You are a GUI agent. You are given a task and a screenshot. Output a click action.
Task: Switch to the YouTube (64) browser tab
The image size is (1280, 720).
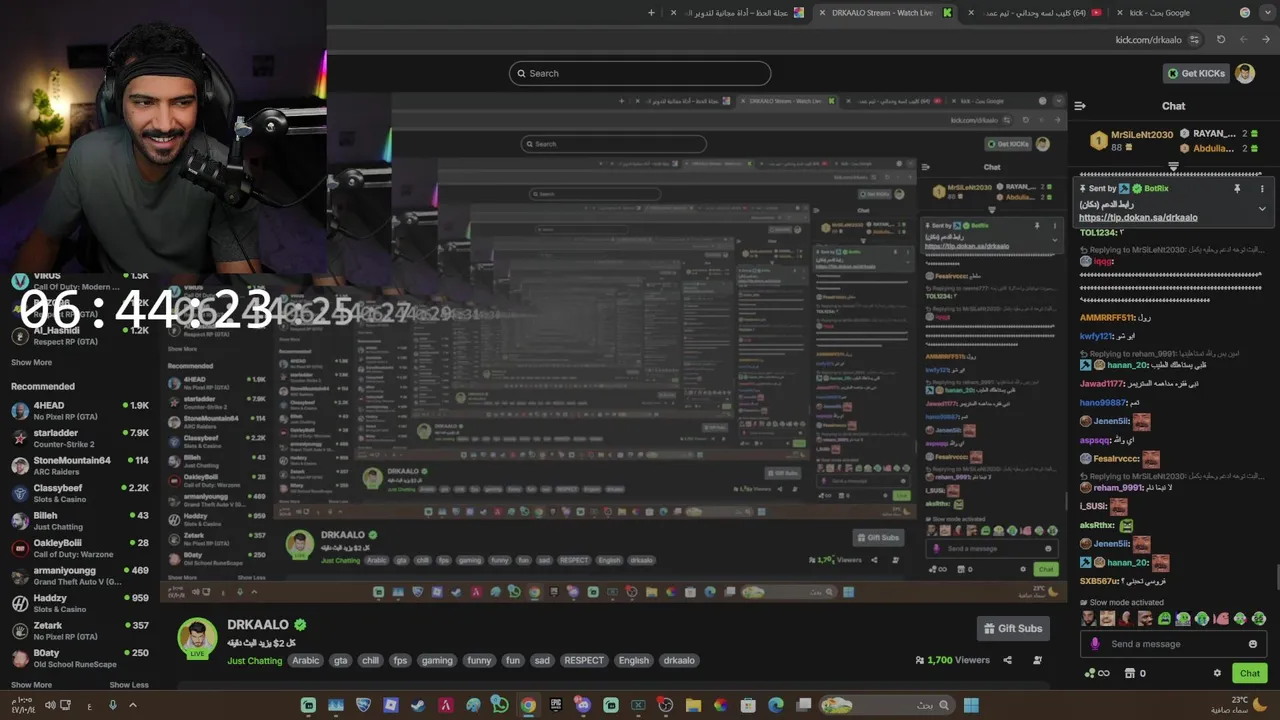(1035, 13)
